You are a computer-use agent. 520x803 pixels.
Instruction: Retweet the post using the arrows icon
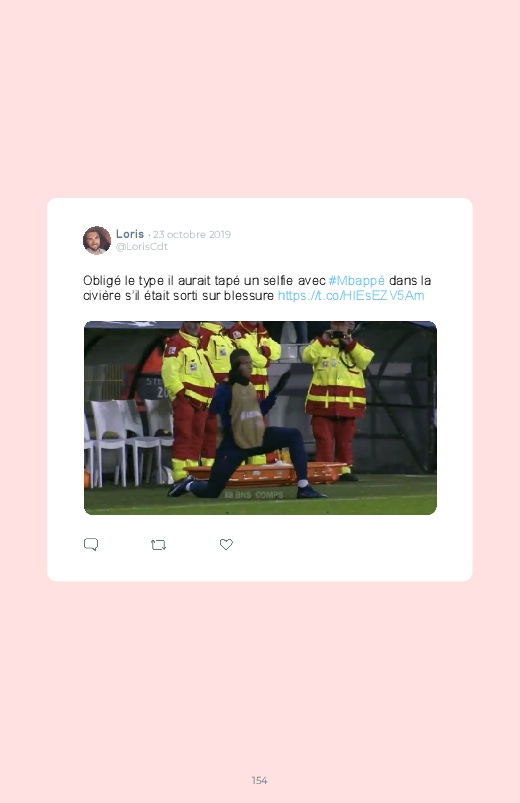point(158,545)
